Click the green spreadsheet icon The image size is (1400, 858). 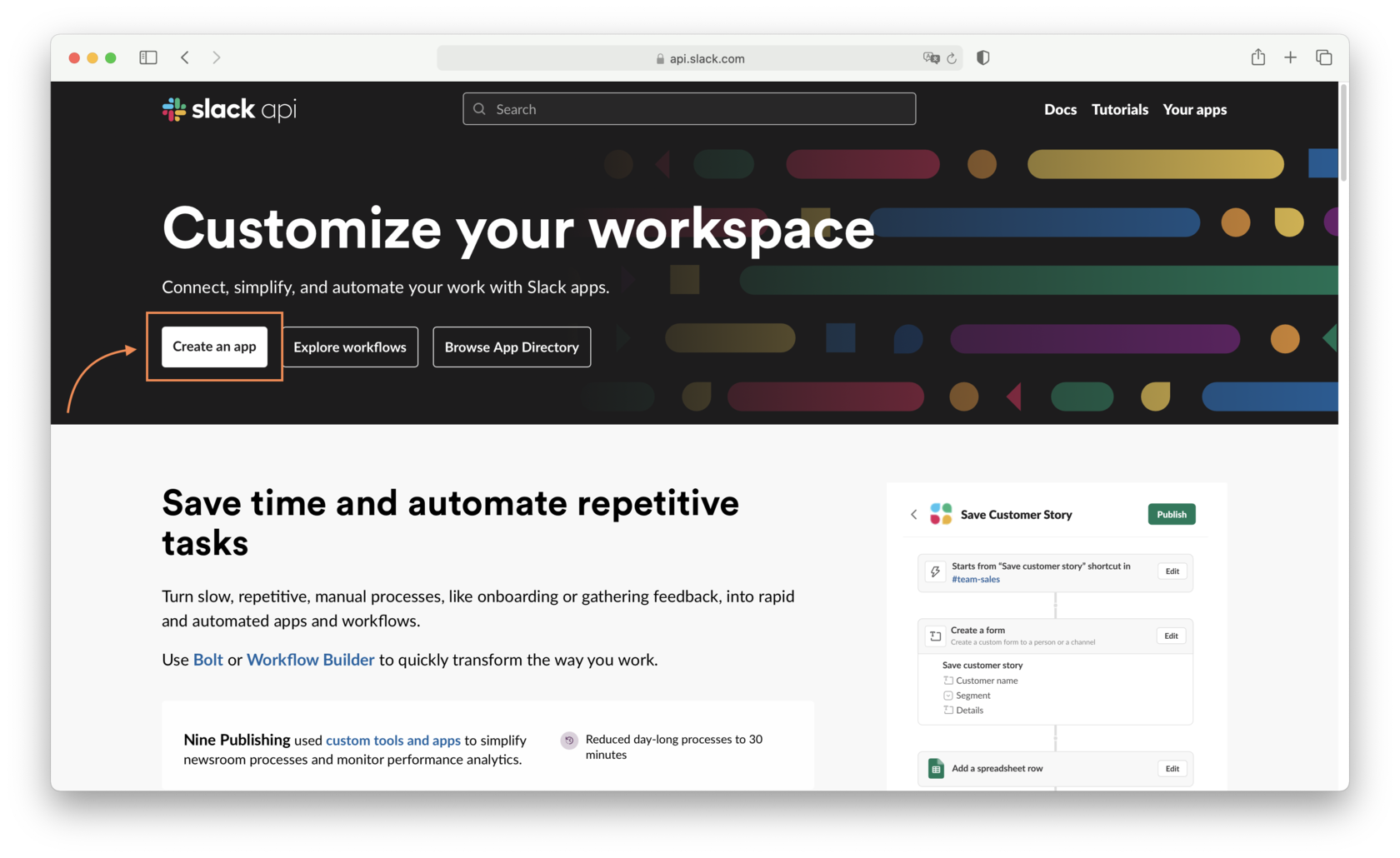coord(936,768)
